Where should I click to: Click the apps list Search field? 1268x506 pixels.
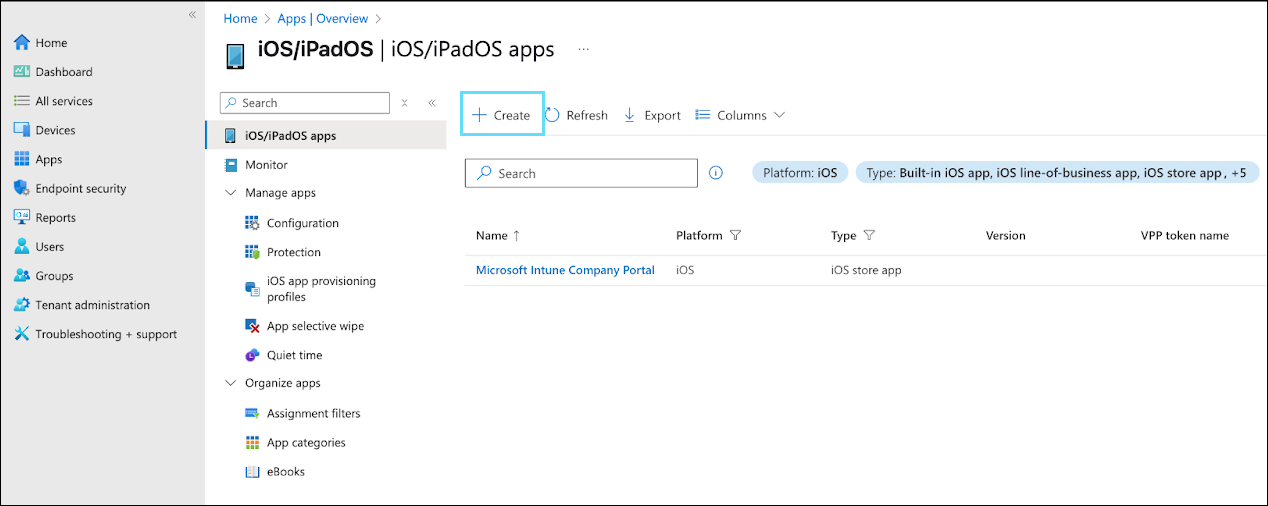point(581,173)
